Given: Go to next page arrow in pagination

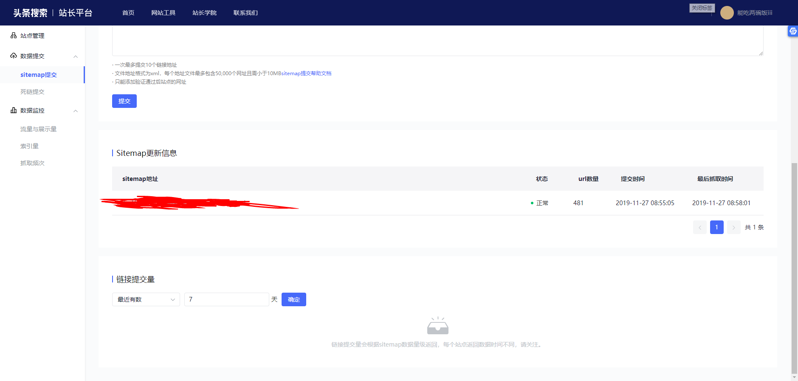Looking at the screenshot, I should 733,227.
